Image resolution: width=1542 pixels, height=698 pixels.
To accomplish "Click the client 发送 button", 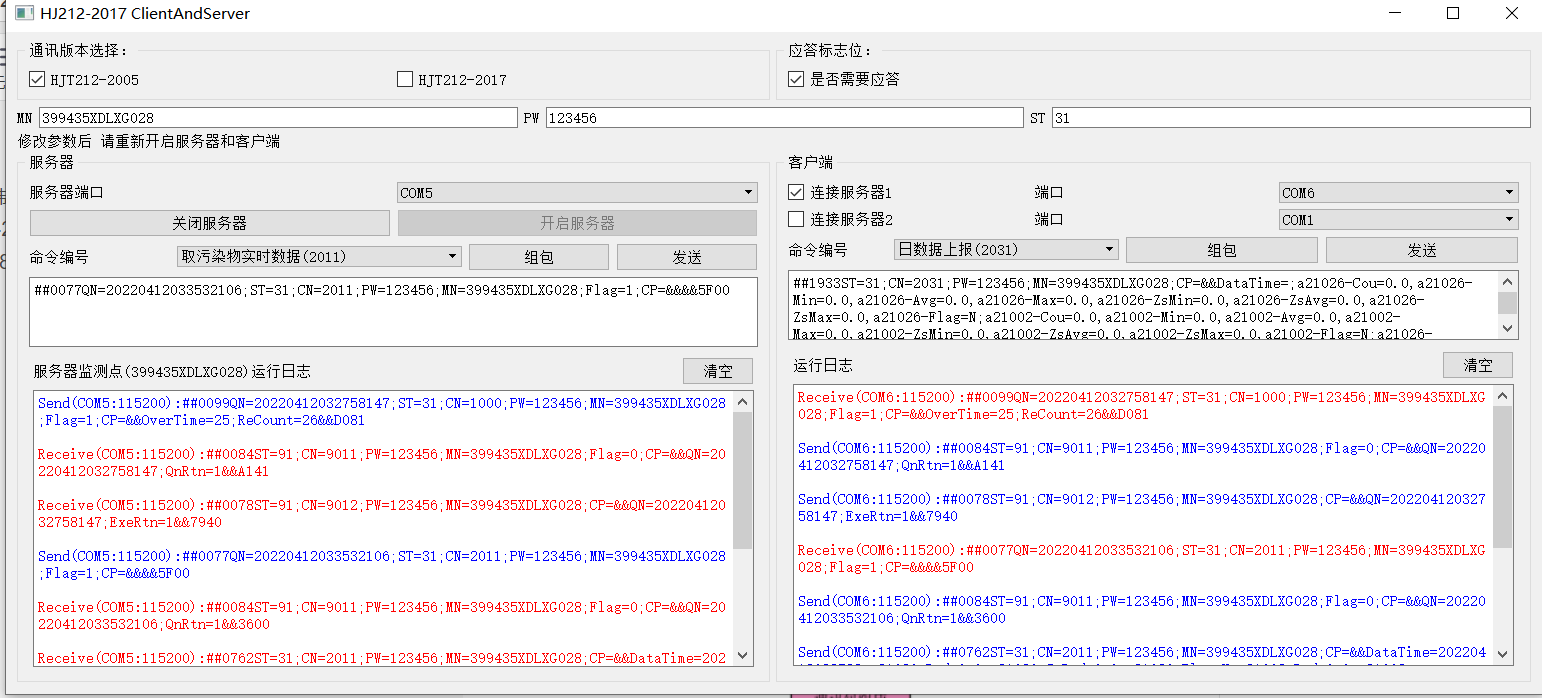I will tap(1421, 249).
